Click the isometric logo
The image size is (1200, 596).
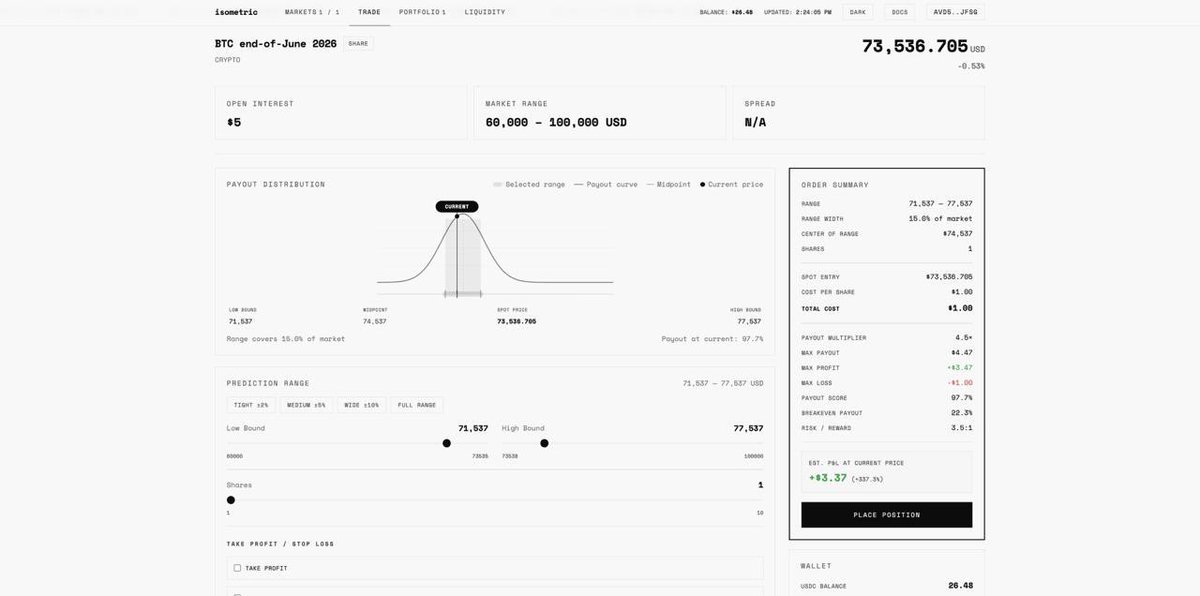point(236,12)
